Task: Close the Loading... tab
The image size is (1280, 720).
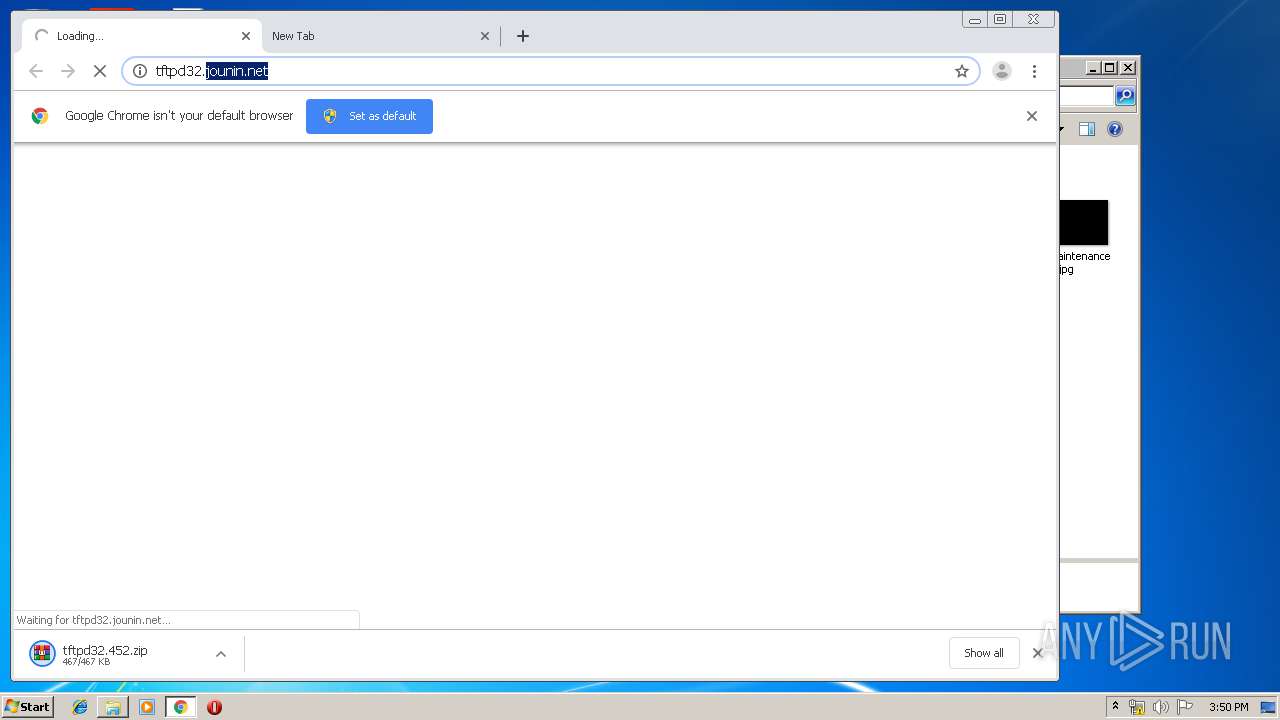Action: [246, 36]
